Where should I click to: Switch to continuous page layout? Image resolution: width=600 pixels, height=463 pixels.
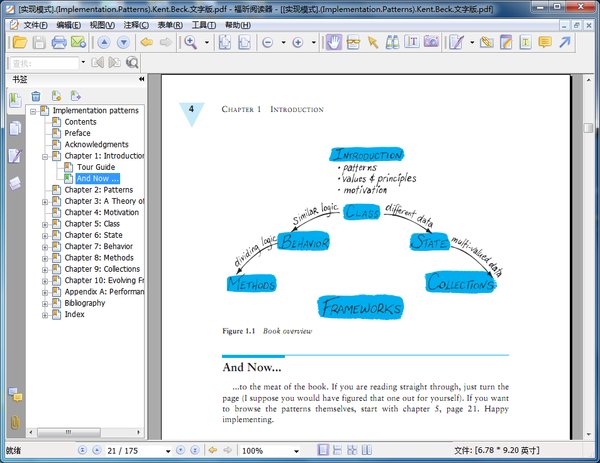click(338, 450)
